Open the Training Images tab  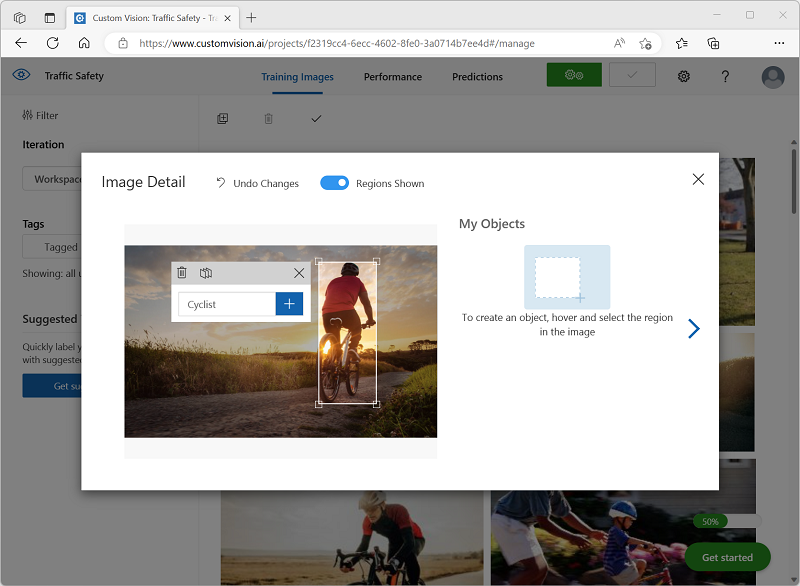(x=297, y=77)
